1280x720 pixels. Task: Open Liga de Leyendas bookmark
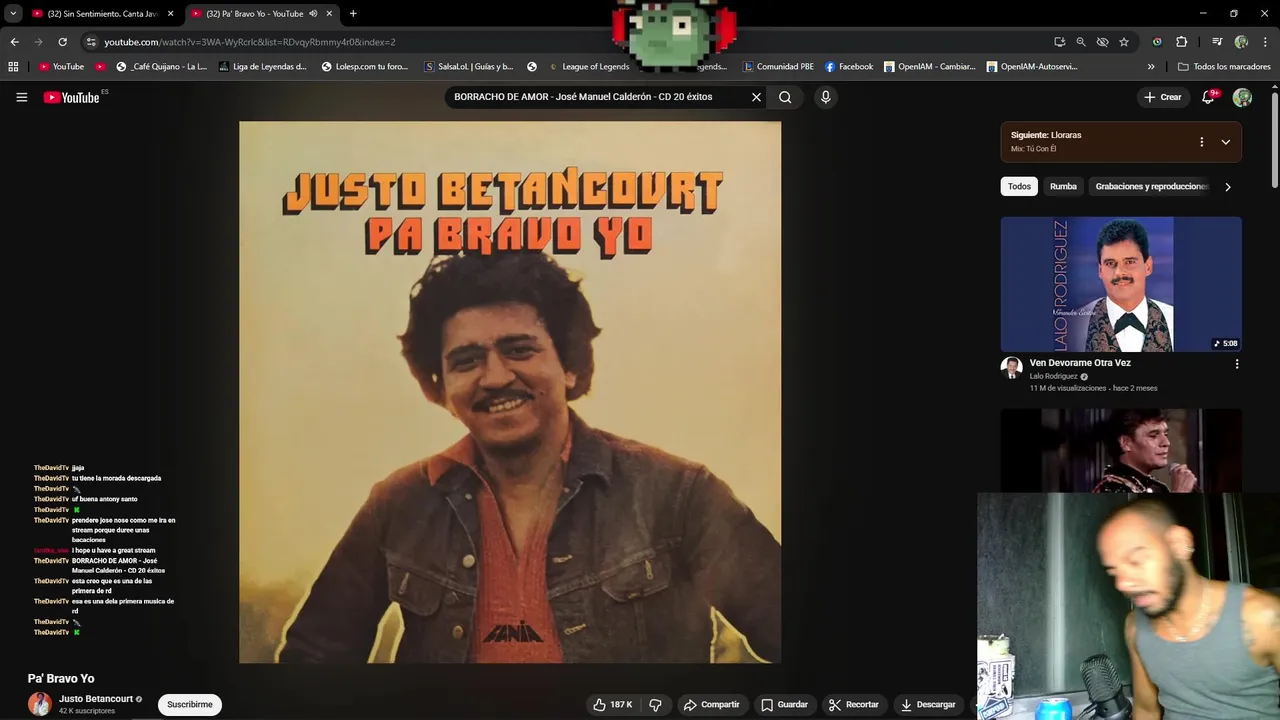pos(262,67)
